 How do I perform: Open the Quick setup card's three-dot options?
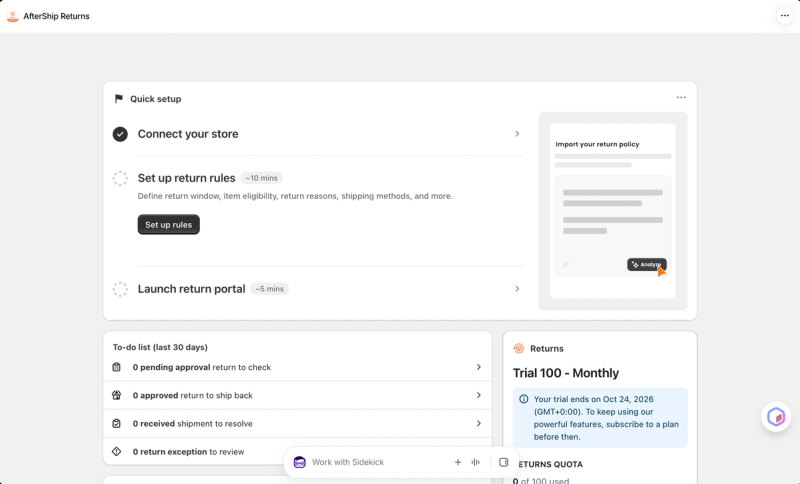coord(681,97)
